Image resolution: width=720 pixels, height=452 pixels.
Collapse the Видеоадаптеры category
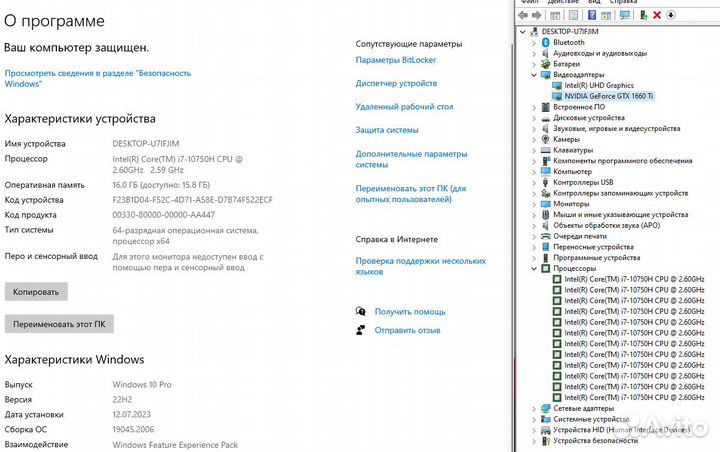tap(533, 75)
